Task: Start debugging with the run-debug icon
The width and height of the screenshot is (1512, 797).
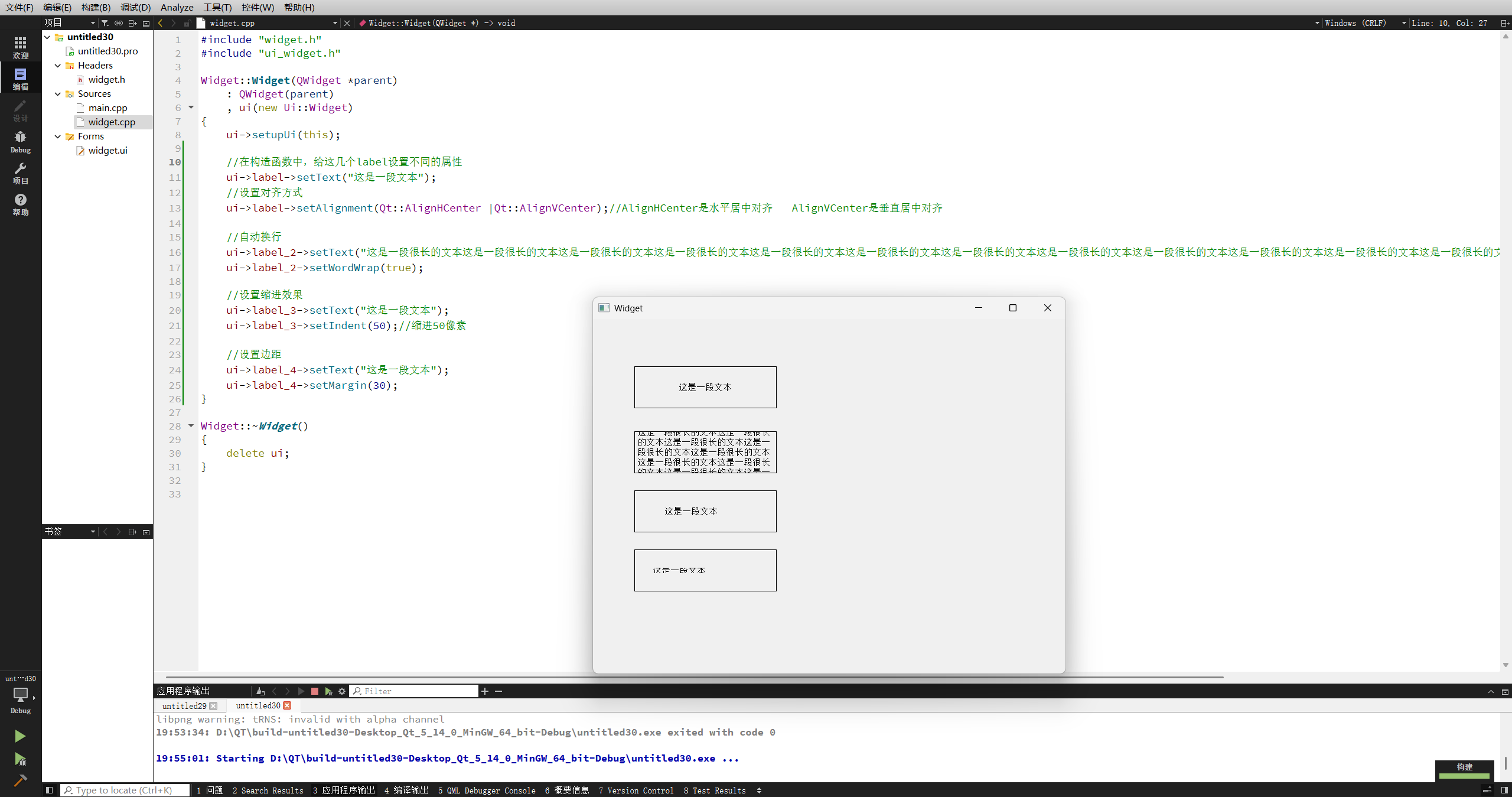Action: coord(19,759)
